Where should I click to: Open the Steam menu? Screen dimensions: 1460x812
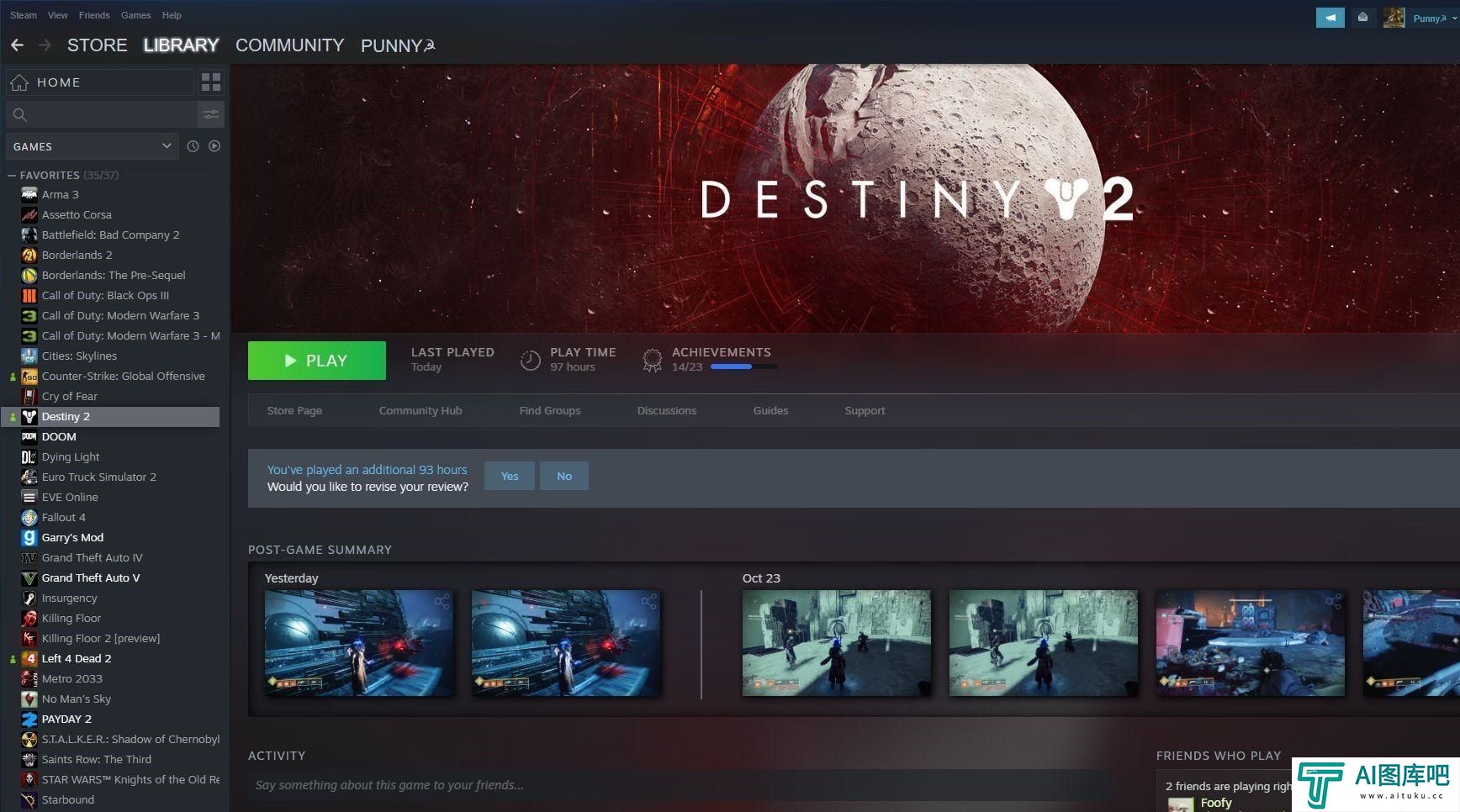(x=24, y=15)
